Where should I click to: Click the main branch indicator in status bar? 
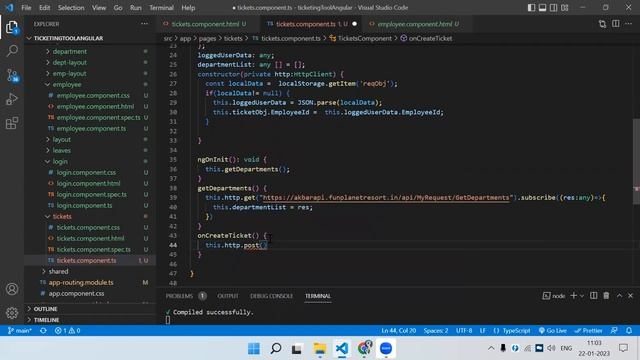point(20,331)
